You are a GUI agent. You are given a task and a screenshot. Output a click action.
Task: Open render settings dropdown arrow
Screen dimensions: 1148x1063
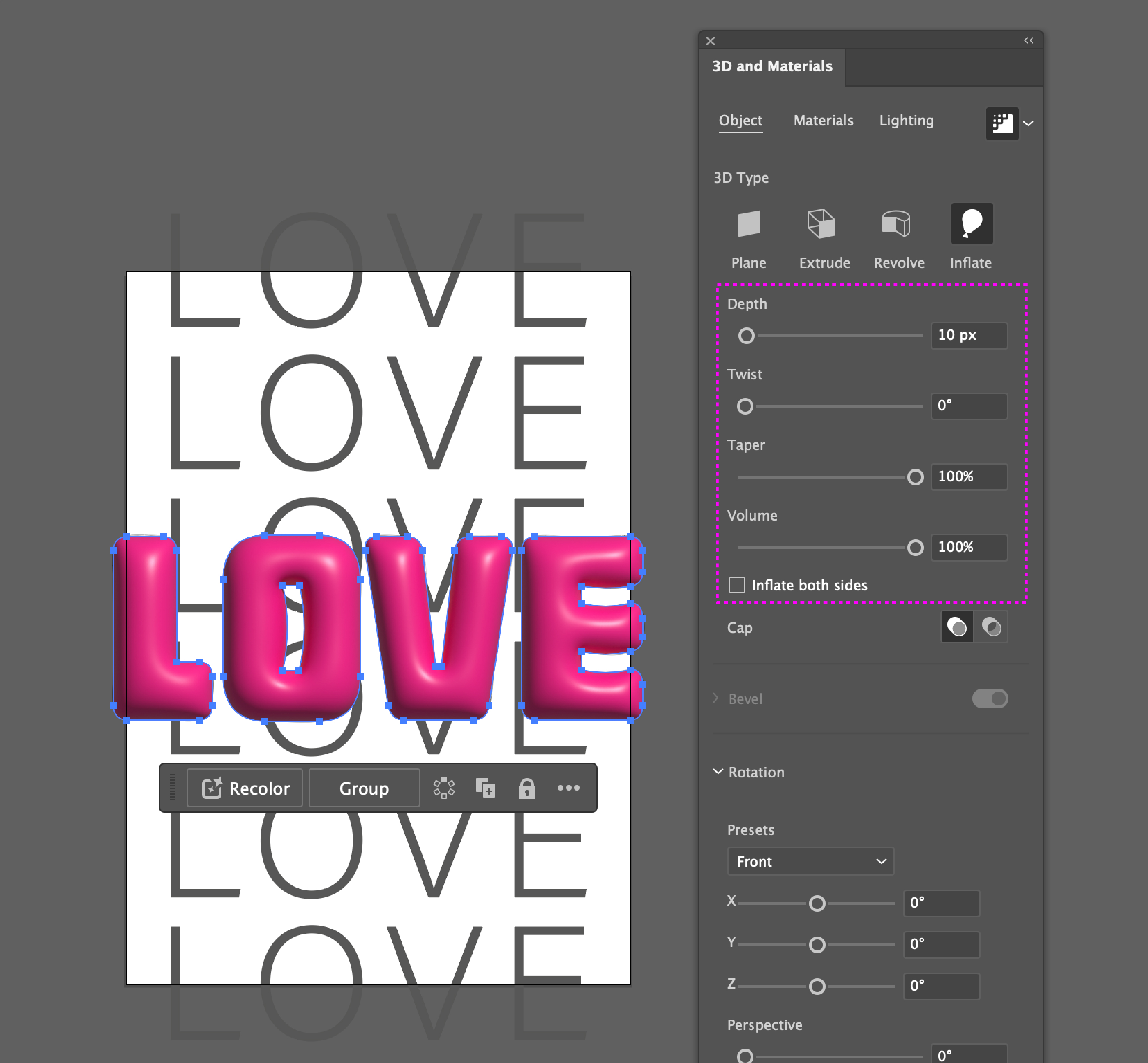click(x=1029, y=124)
